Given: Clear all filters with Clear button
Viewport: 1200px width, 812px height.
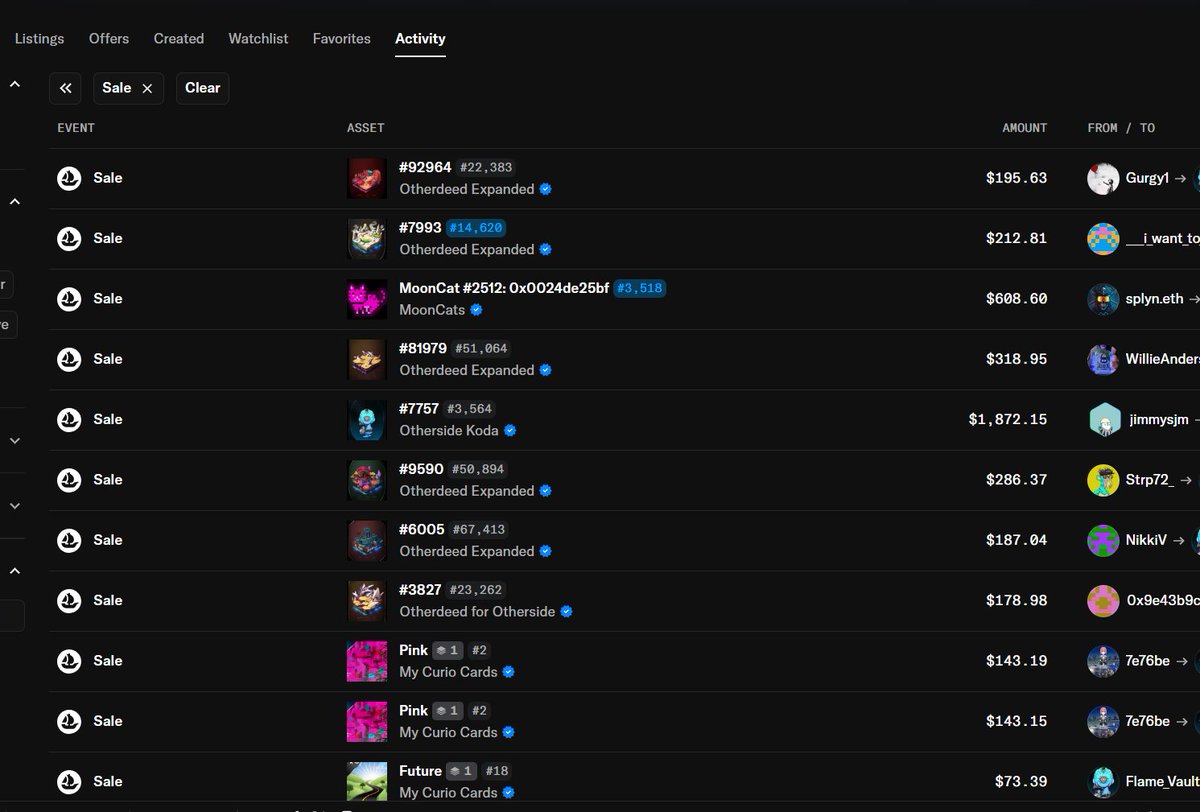Looking at the screenshot, I should [x=202, y=88].
